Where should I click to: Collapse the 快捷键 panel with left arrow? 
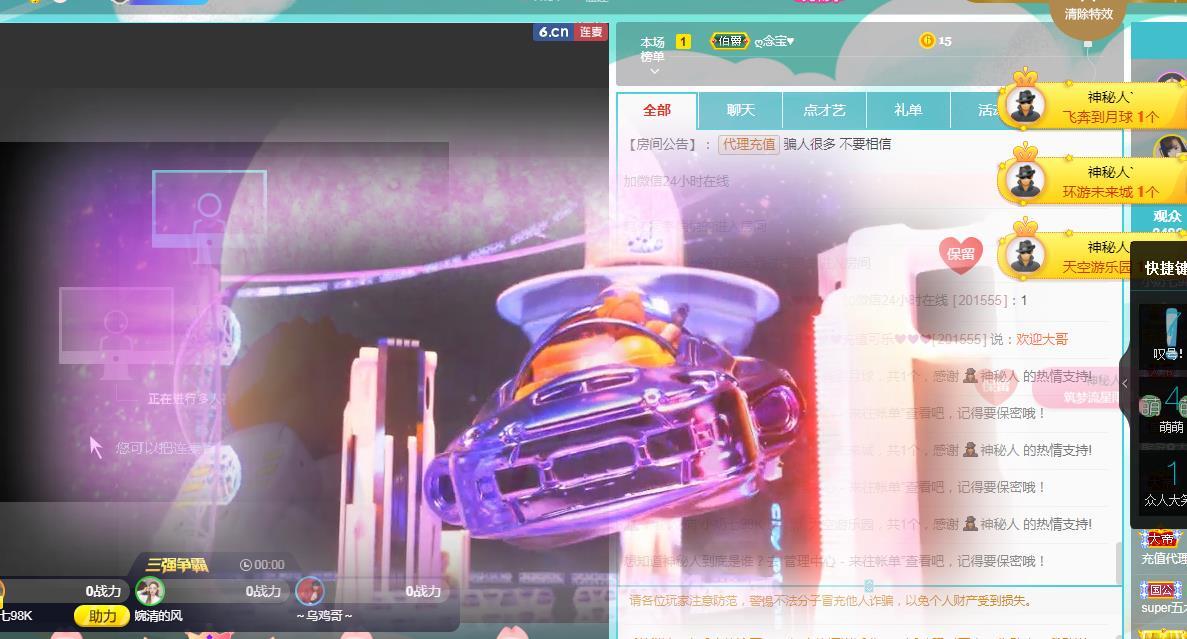1124,384
